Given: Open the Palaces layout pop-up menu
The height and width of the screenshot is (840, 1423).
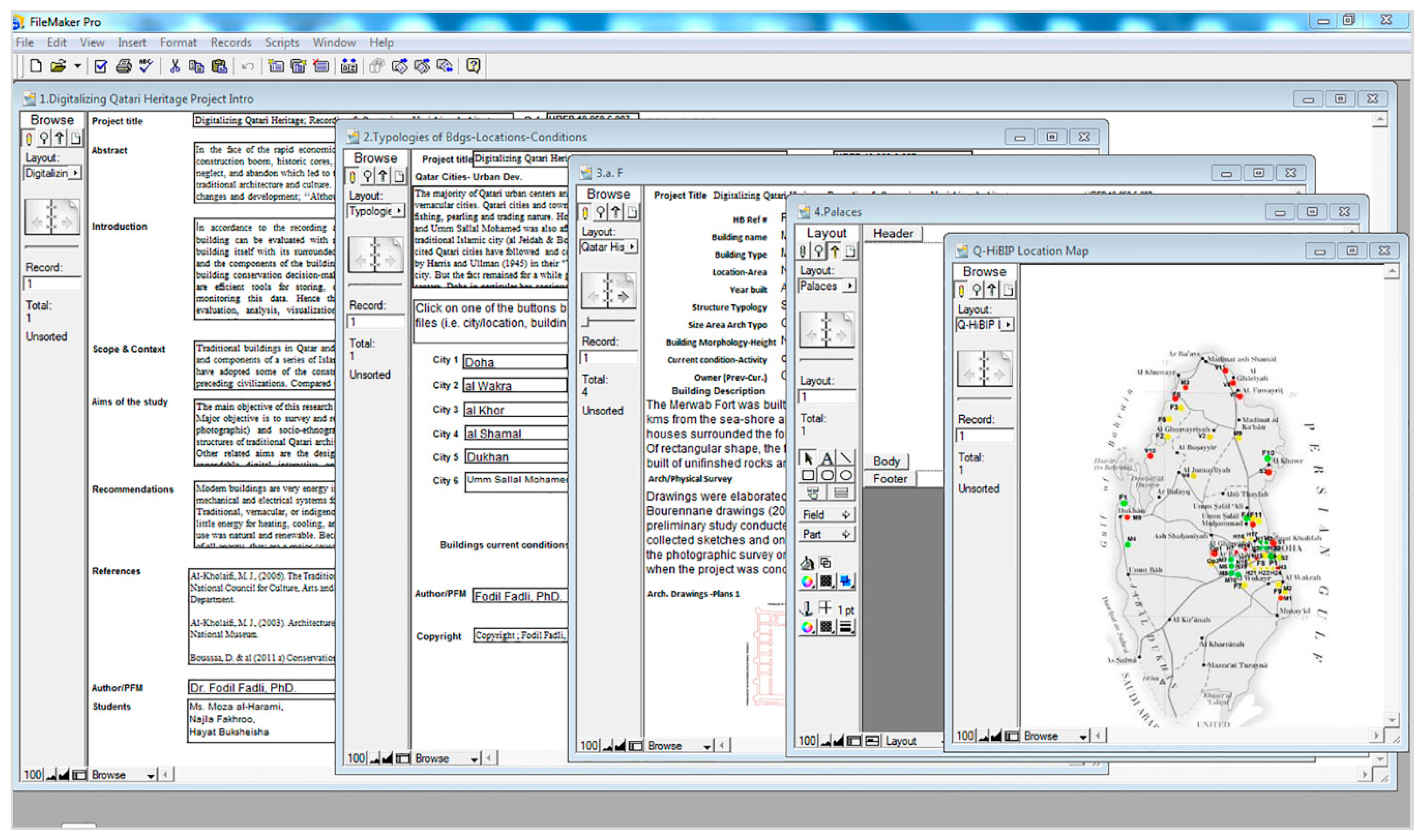Looking at the screenshot, I should pyautogui.click(x=827, y=287).
